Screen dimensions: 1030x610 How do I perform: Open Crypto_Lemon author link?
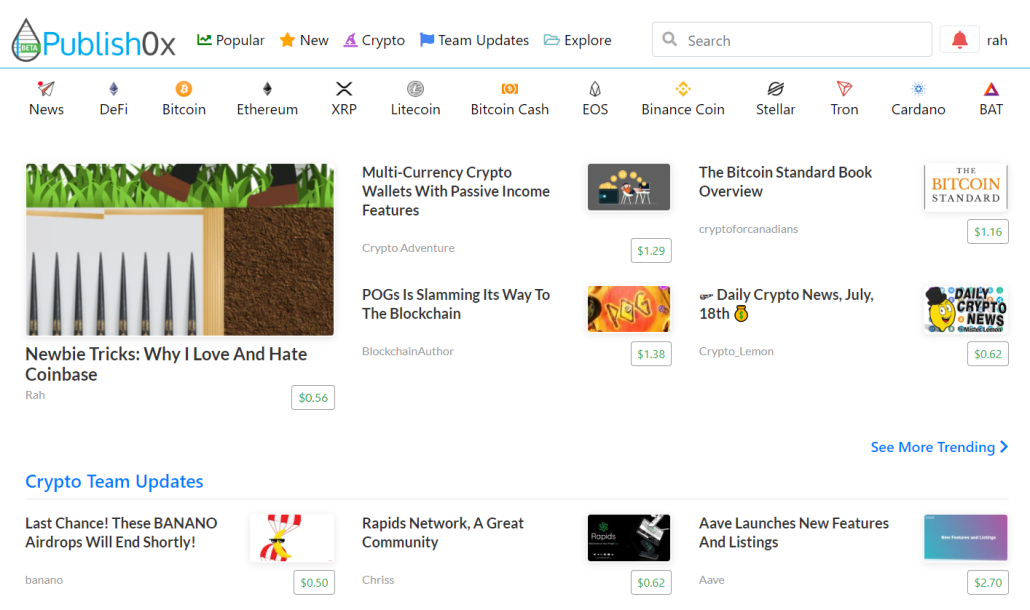[736, 351]
